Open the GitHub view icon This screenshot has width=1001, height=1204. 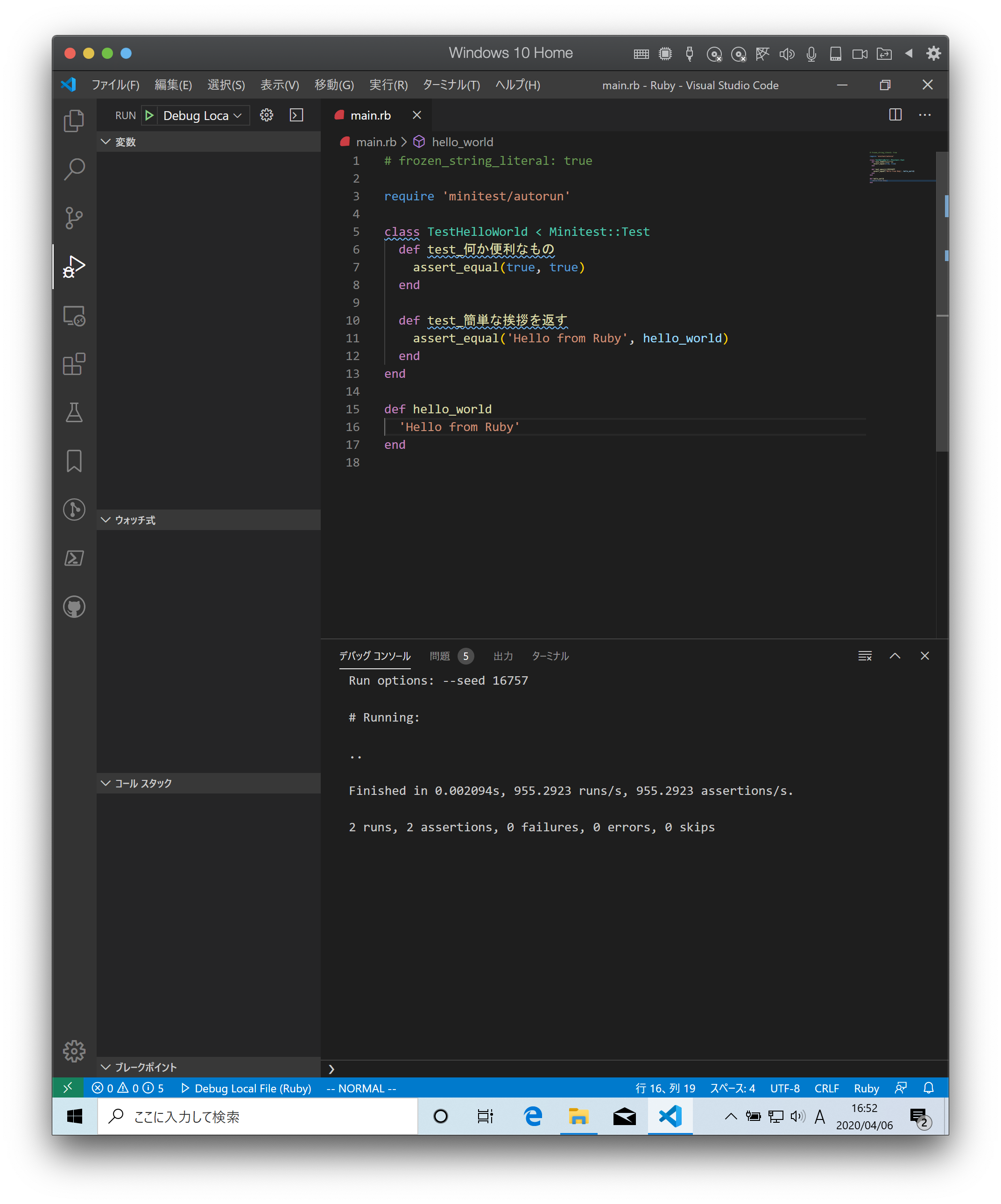click(74, 607)
